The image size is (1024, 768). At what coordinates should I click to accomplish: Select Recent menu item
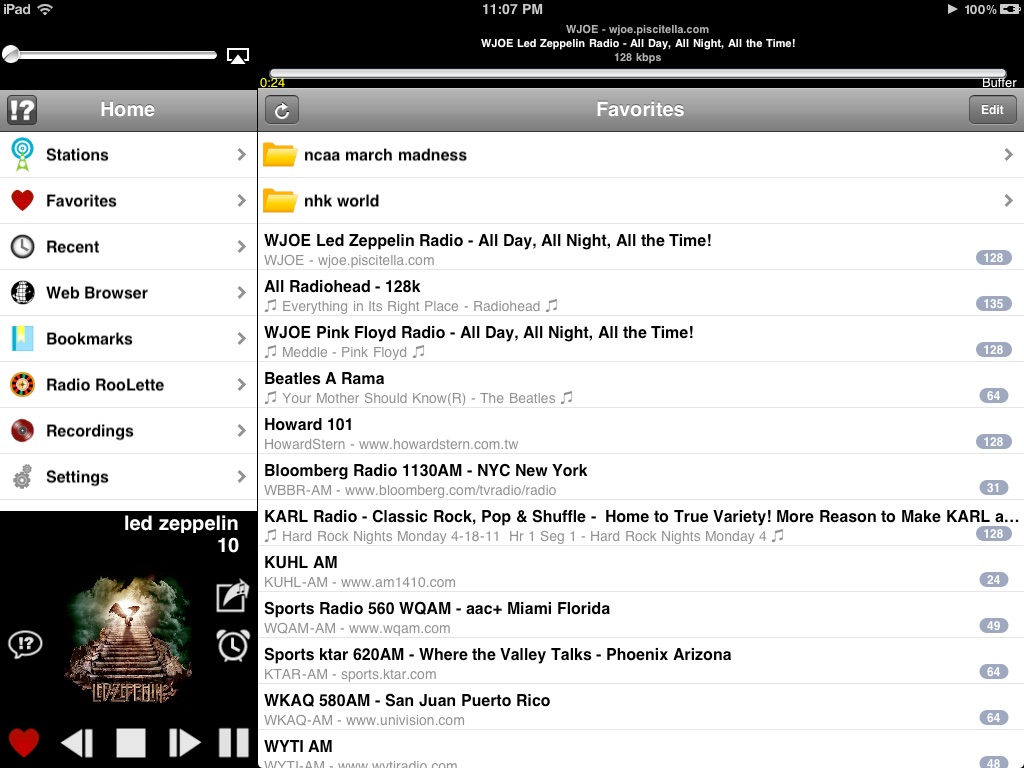pos(129,247)
